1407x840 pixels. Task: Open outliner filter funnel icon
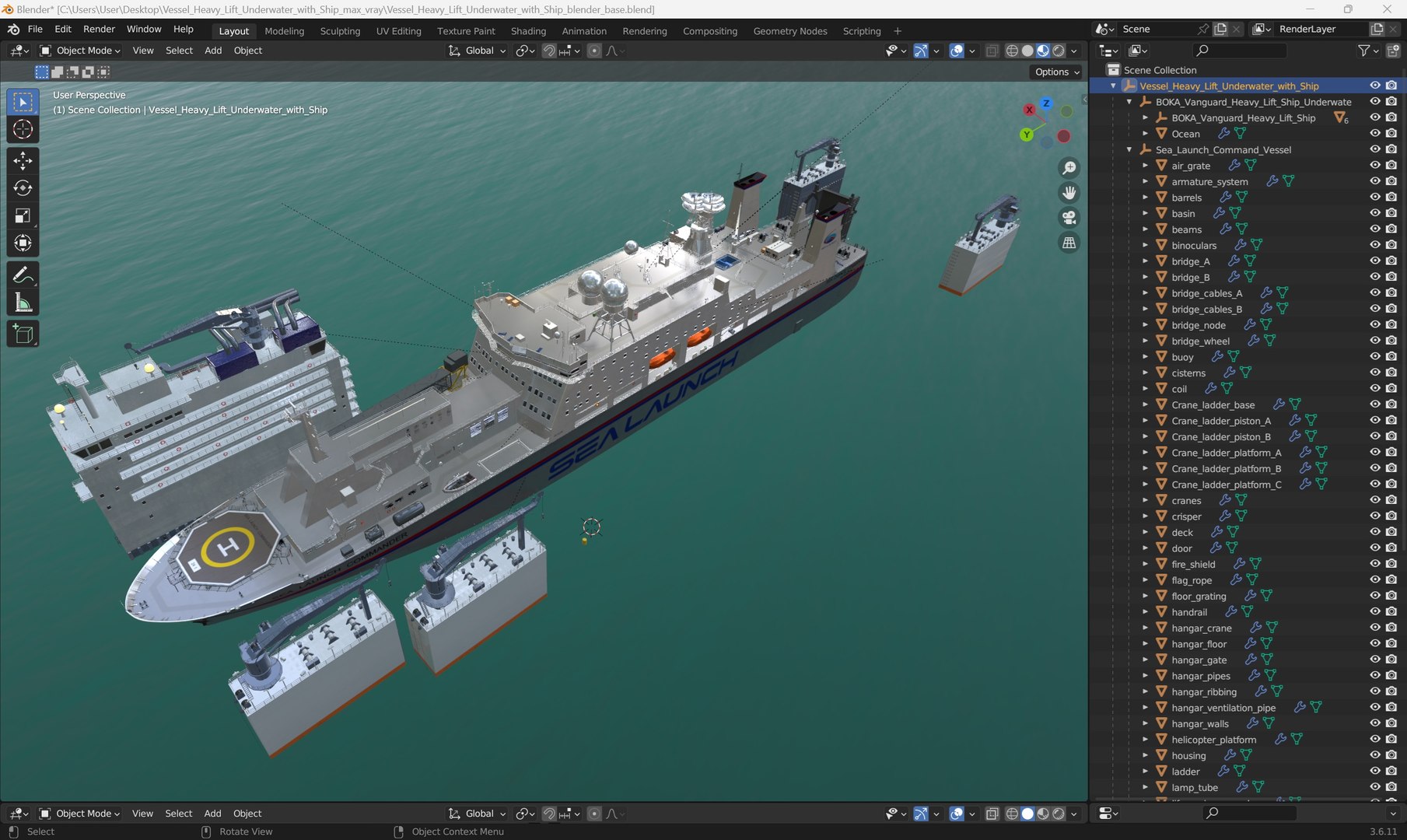click(1363, 51)
